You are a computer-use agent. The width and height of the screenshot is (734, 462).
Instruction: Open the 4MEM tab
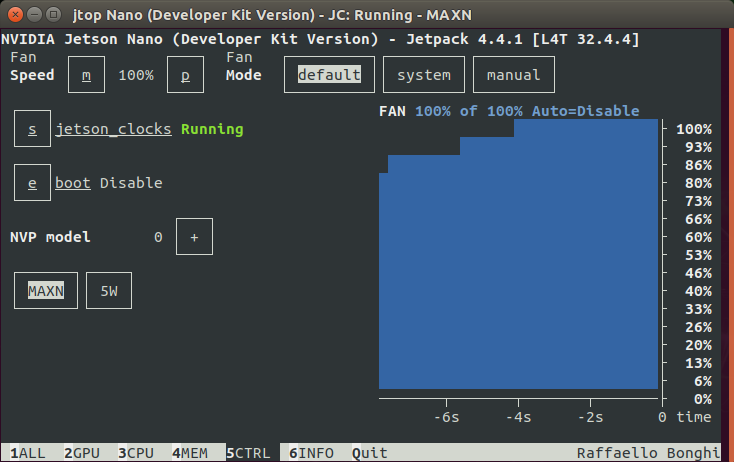(x=190, y=453)
